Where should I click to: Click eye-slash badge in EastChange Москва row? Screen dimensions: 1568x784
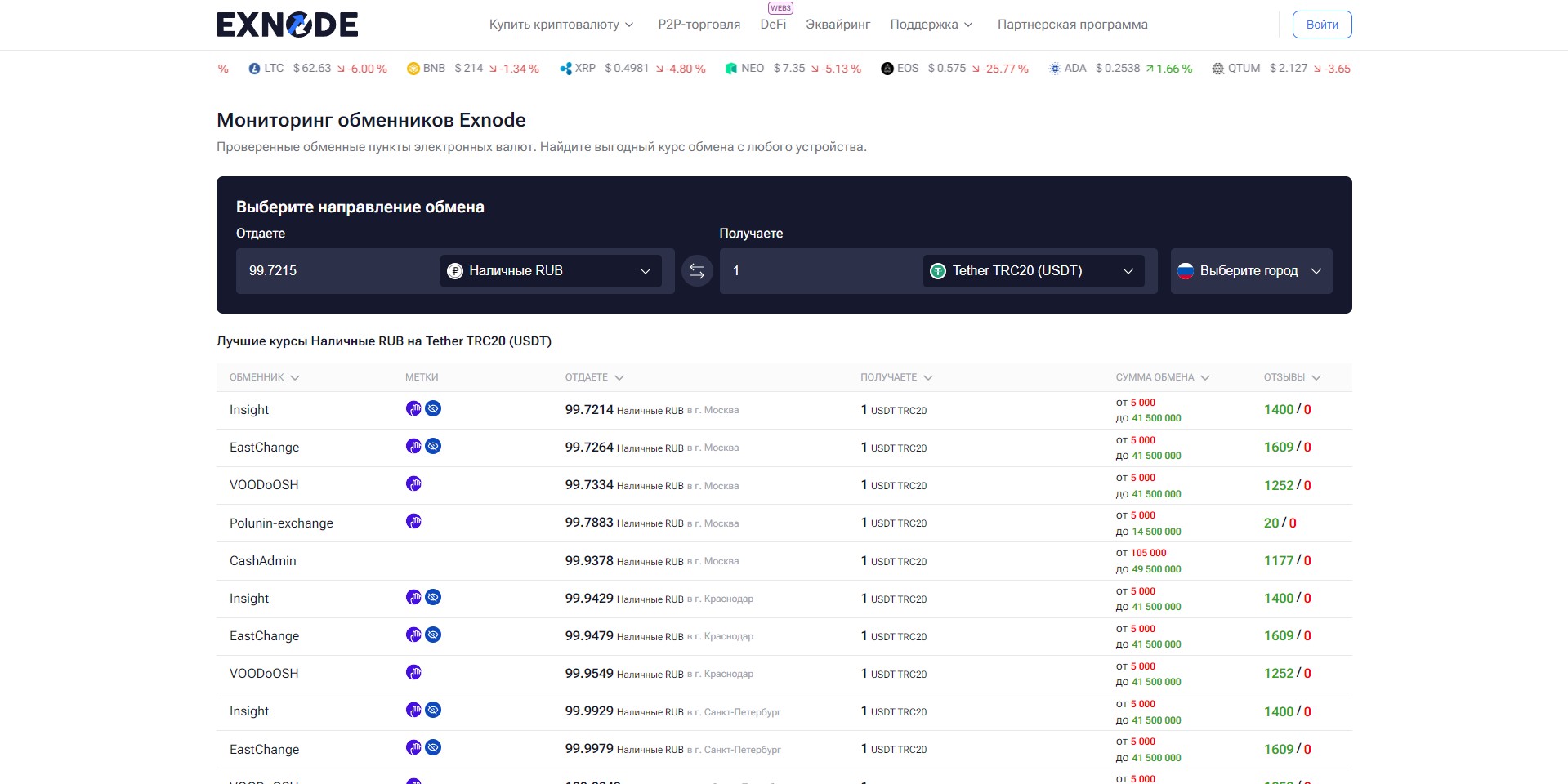[433, 446]
